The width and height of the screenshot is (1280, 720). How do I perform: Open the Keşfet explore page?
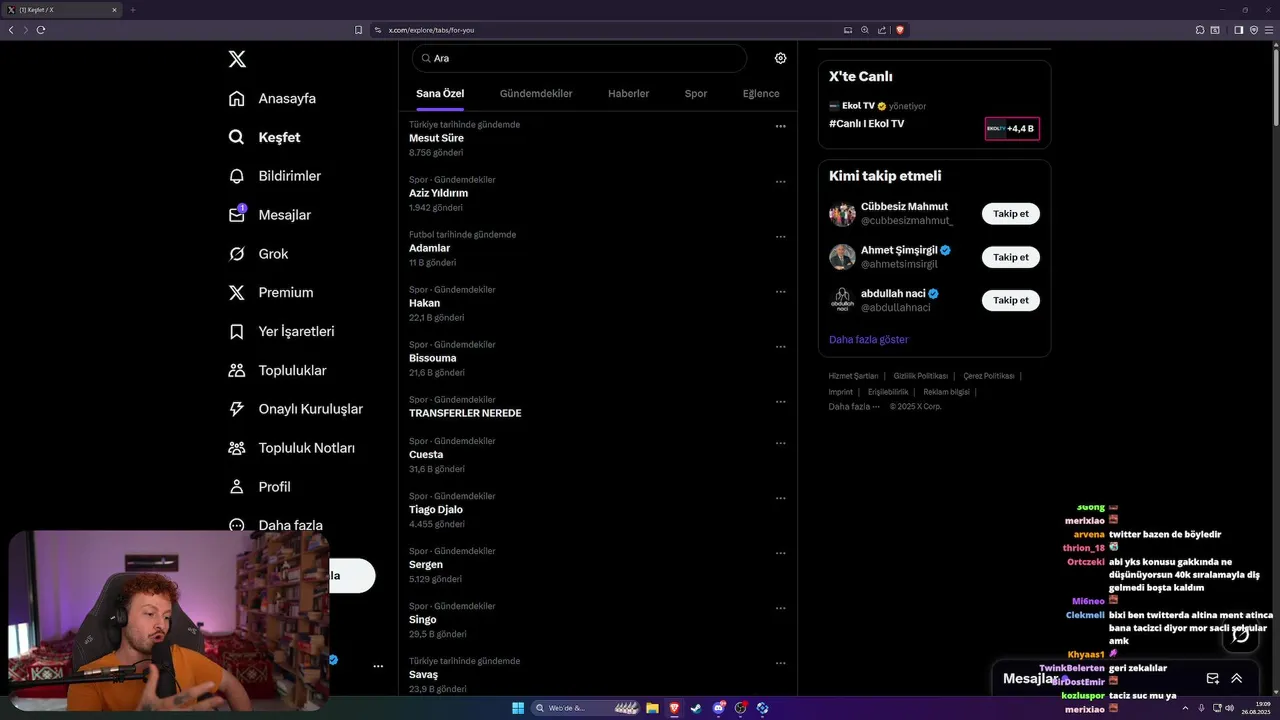(x=264, y=137)
